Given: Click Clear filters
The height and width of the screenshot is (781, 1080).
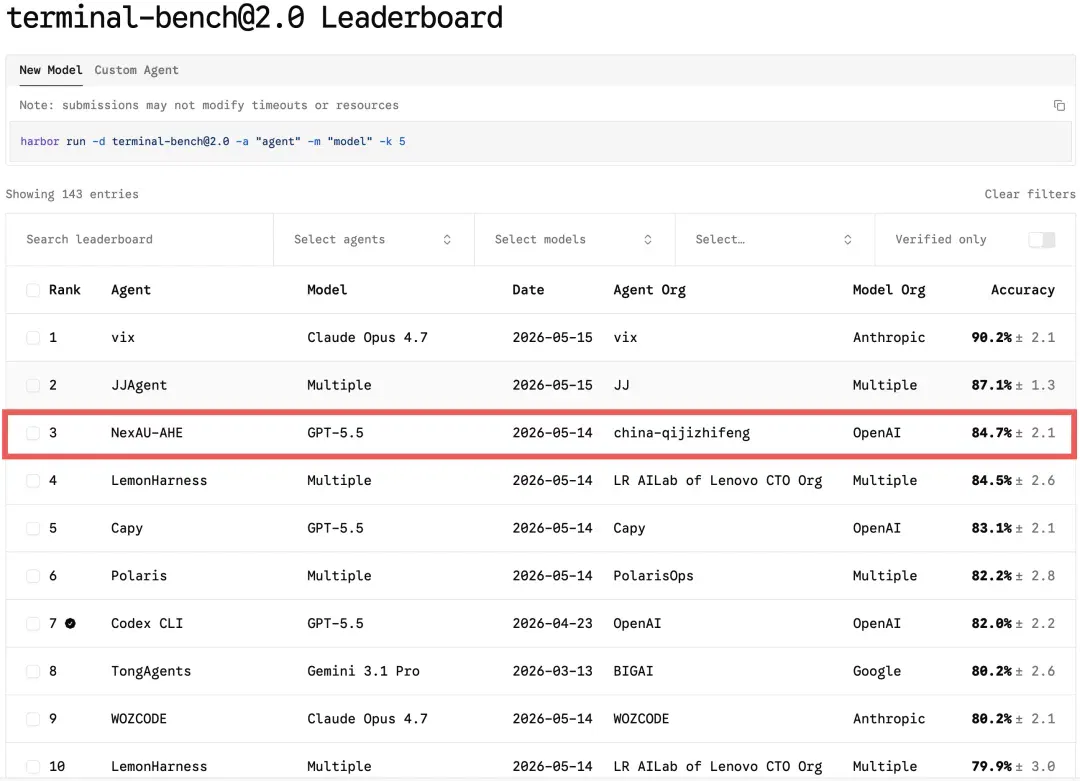Looking at the screenshot, I should [1030, 194].
